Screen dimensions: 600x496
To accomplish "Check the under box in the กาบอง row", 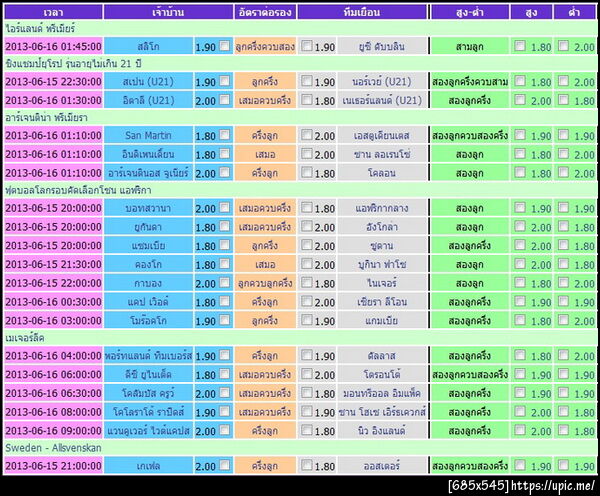I will click(x=563, y=282).
